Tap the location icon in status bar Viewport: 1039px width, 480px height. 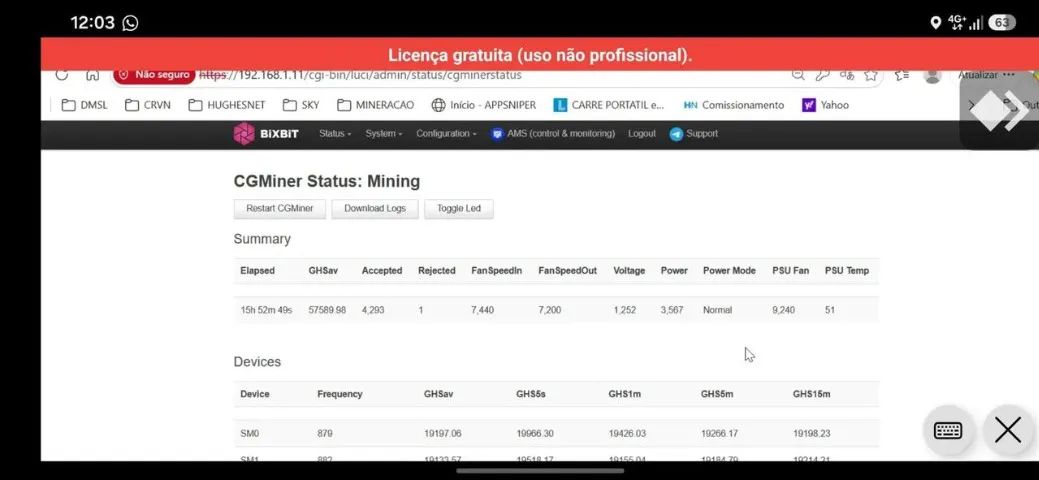(x=936, y=23)
